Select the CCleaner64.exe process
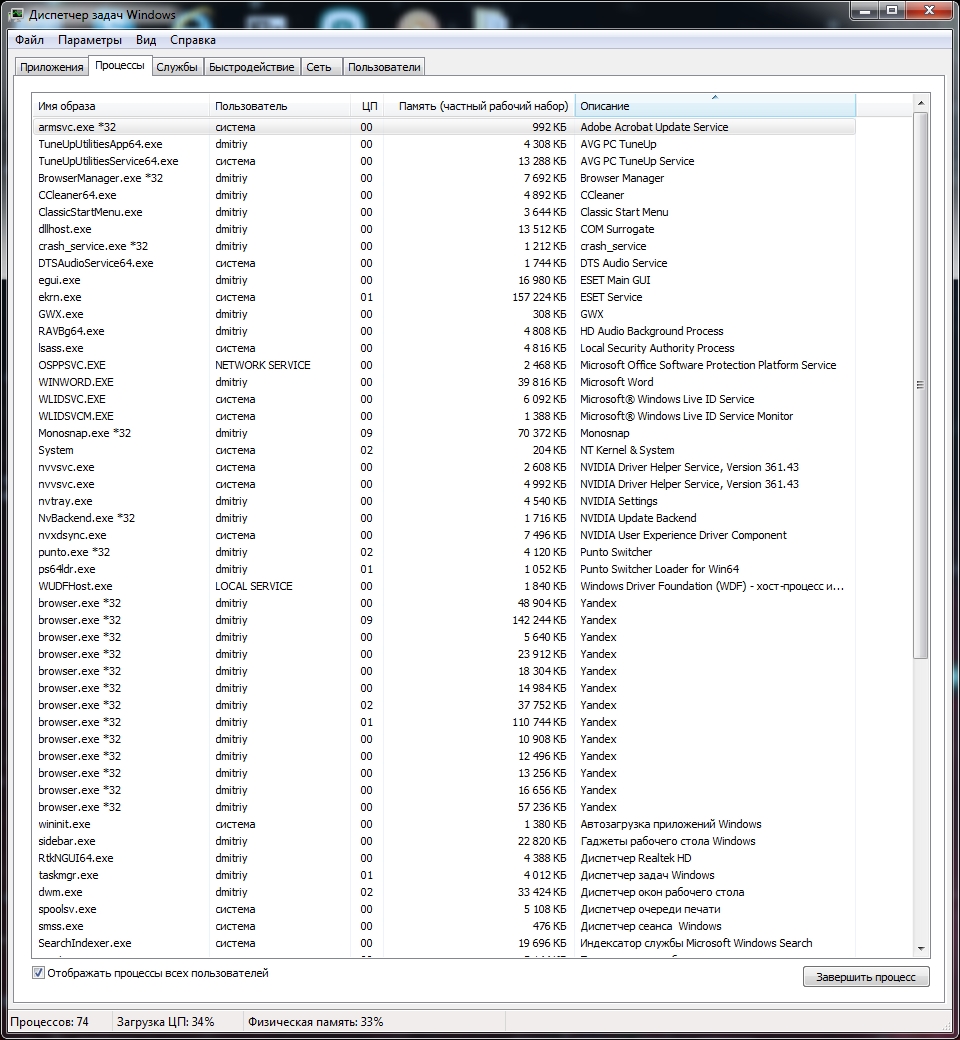960x1040 pixels. pos(77,195)
